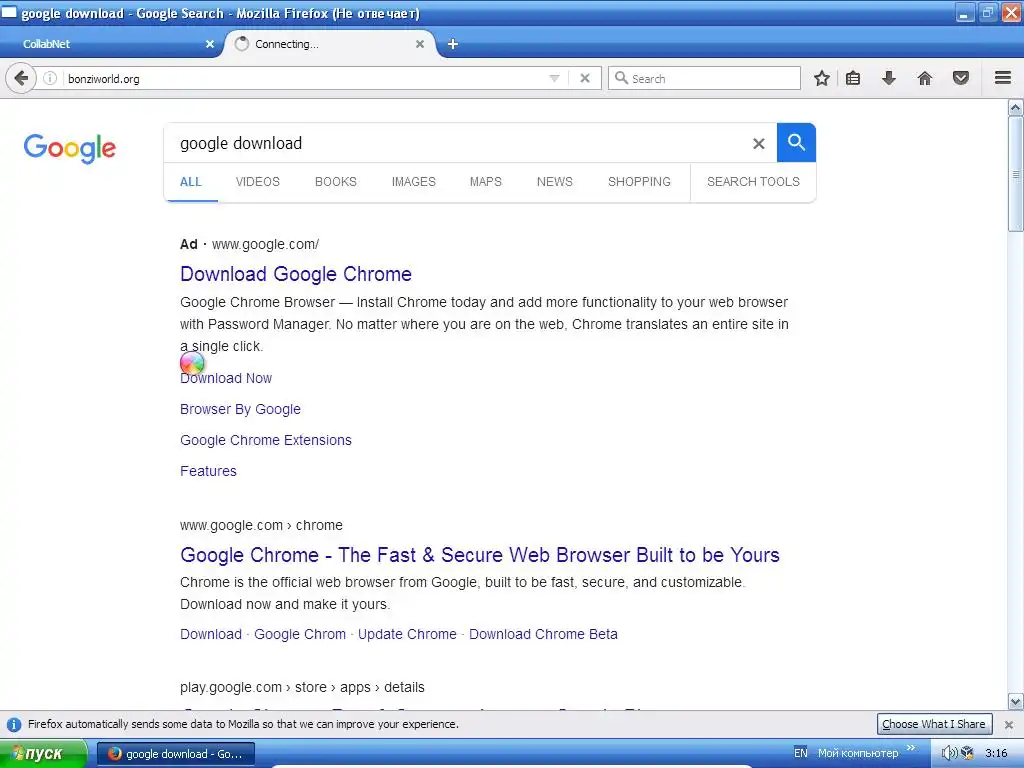Screen dimensions: 1024x768
Task: Switch to VIDEOS results tab
Action: (x=257, y=182)
